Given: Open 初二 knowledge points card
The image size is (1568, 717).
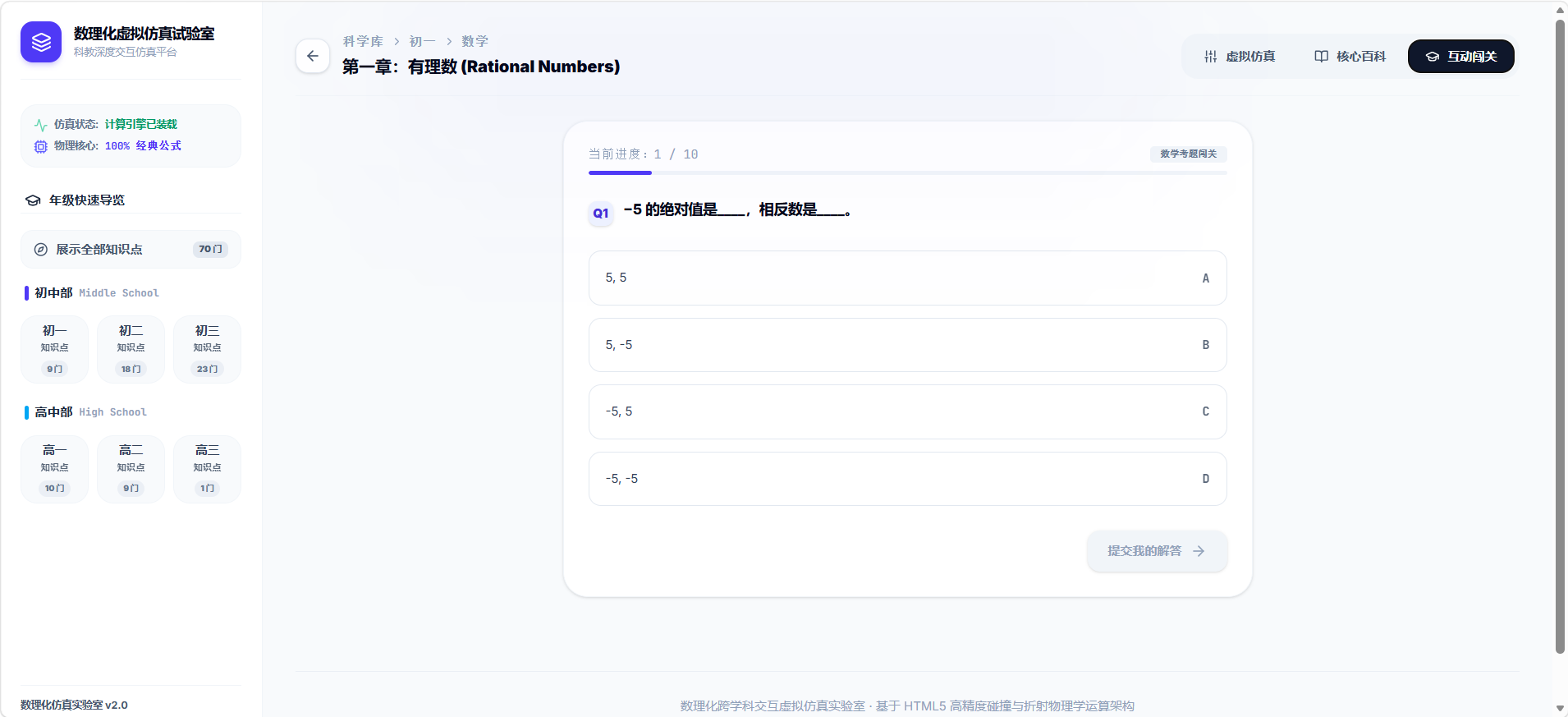Looking at the screenshot, I should (x=131, y=349).
